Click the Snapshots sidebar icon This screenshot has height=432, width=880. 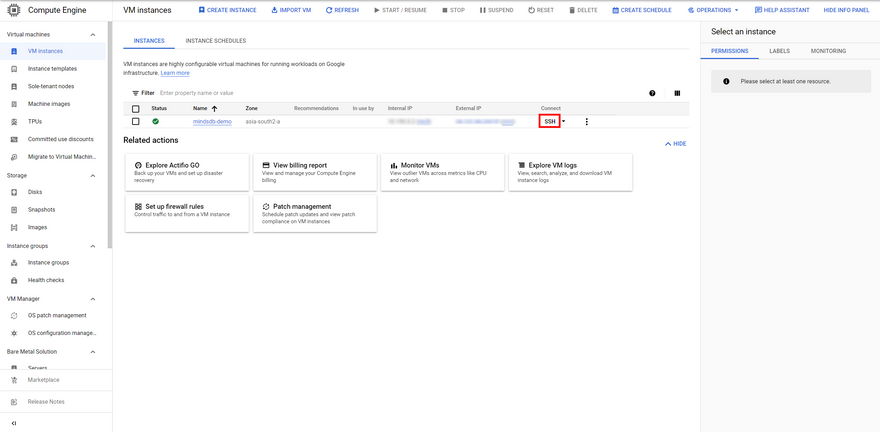click(x=14, y=210)
